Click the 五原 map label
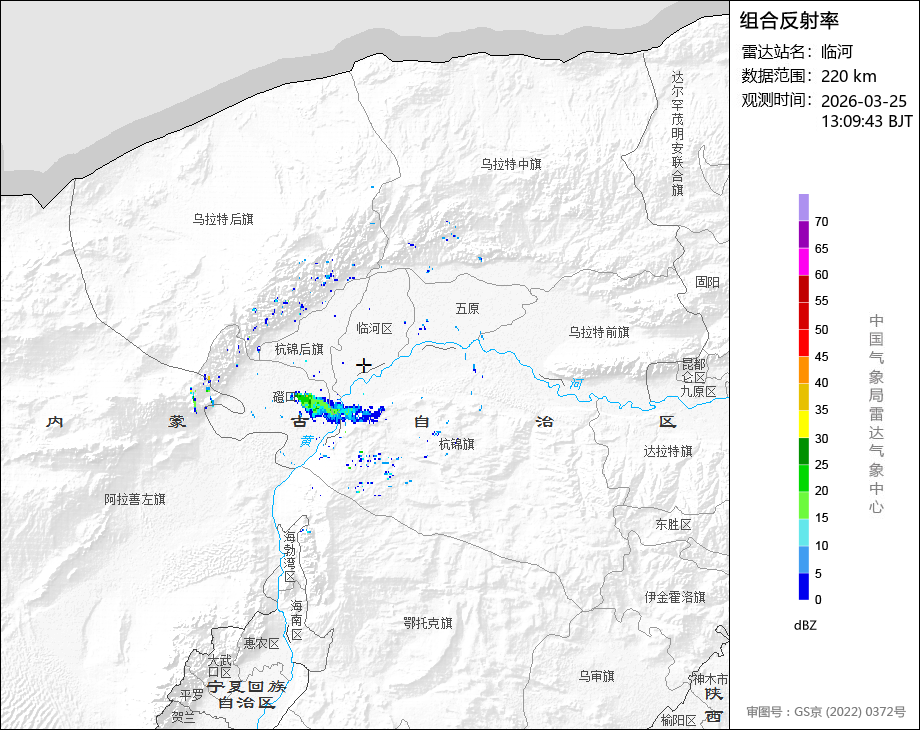920x730 pixels. point(468,309)
